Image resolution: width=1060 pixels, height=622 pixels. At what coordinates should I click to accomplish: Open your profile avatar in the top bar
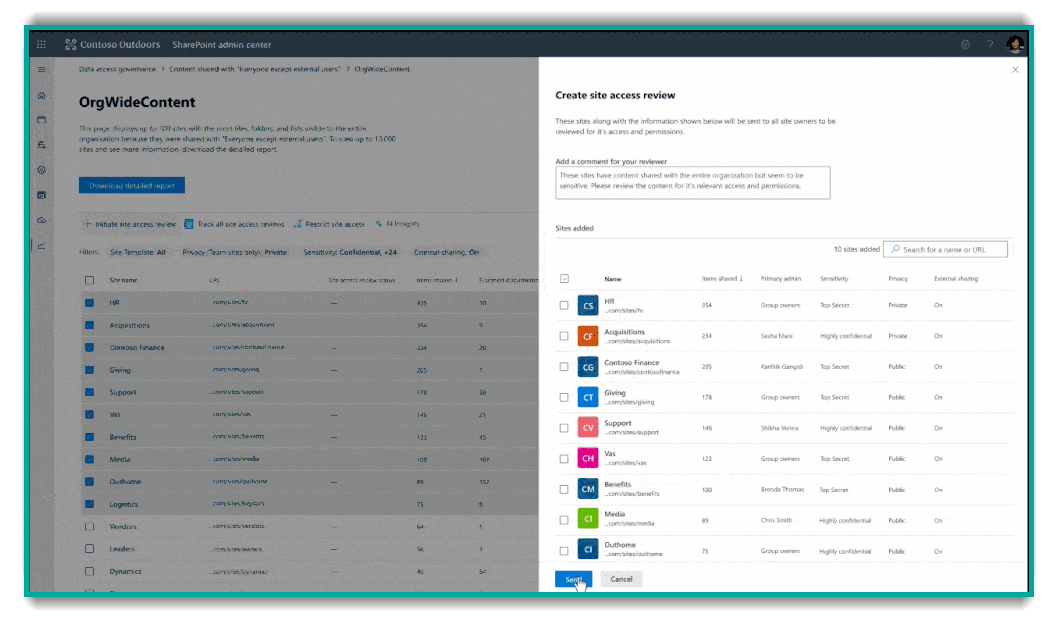(1014, 44)
